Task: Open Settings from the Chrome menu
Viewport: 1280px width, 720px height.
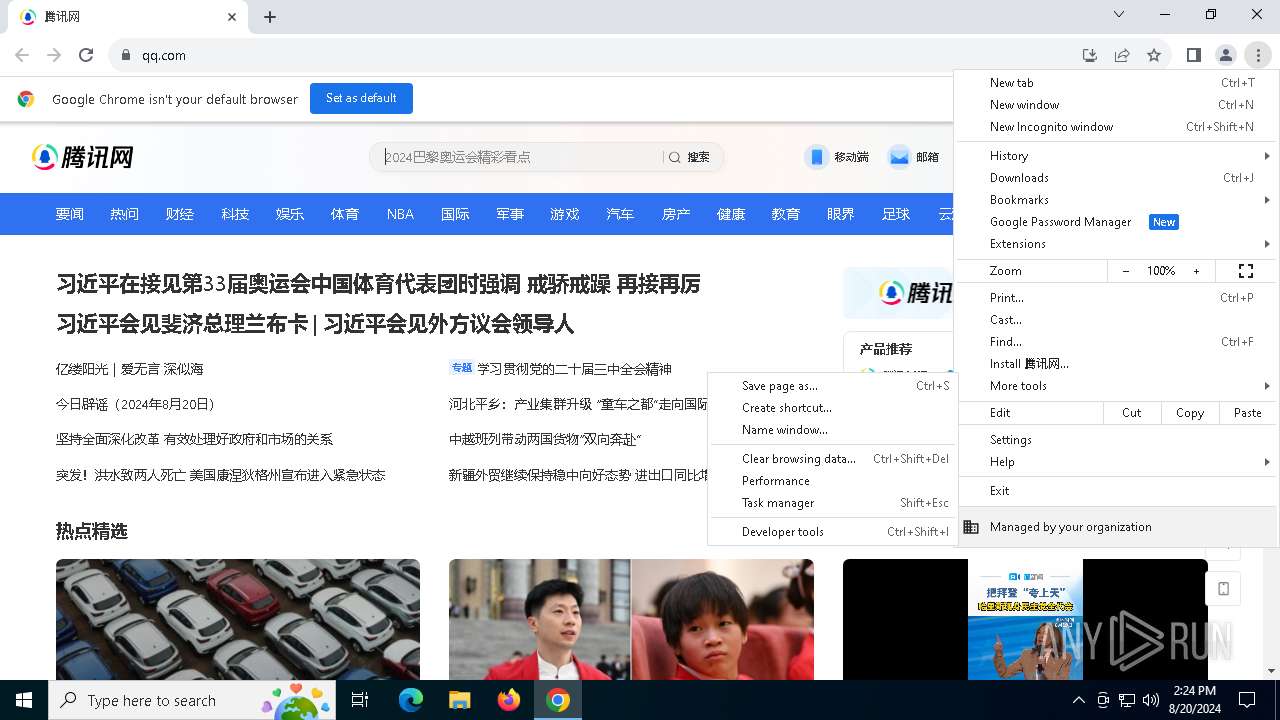Action: click(x=1117, y=440)
